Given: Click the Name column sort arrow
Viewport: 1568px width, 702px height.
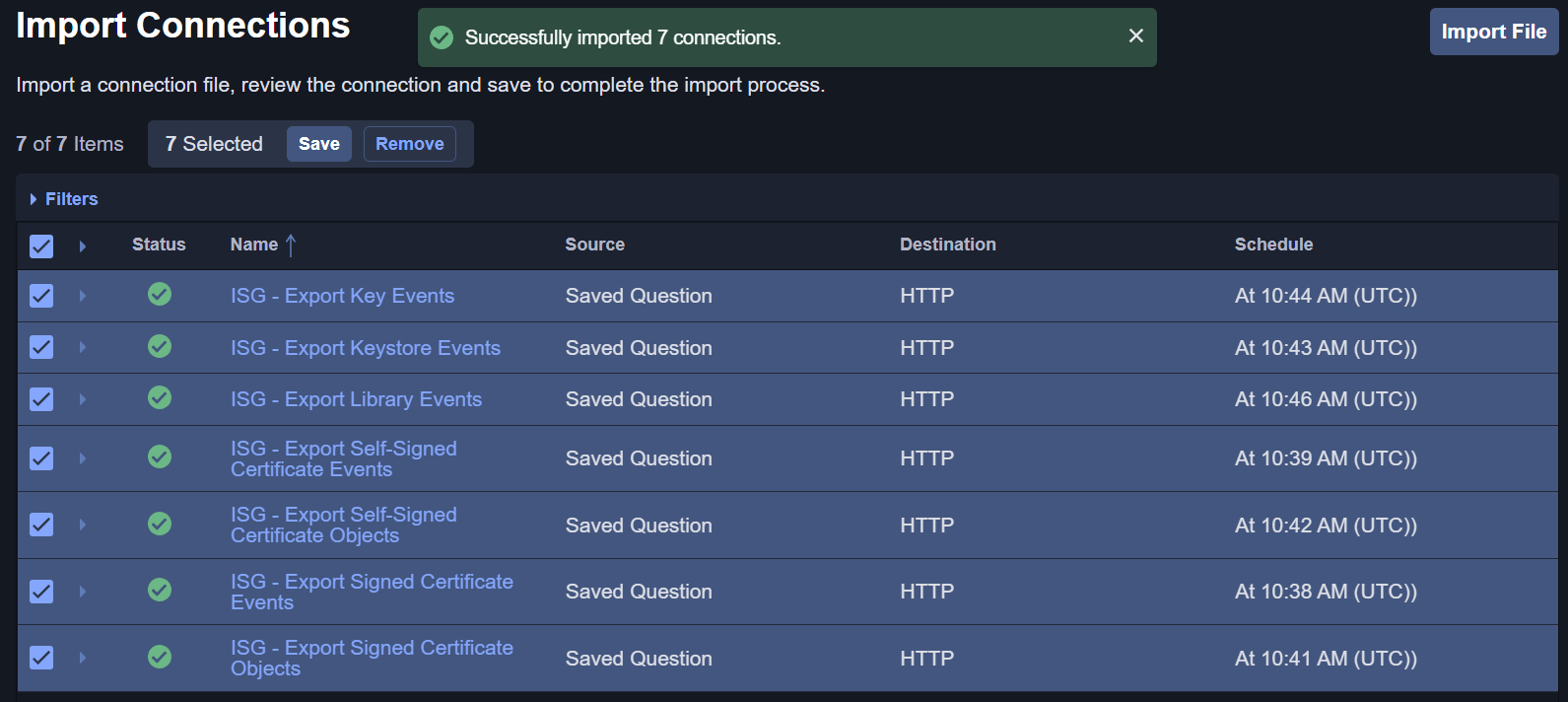Looking at the screenshot, I should tap(291, 245).
